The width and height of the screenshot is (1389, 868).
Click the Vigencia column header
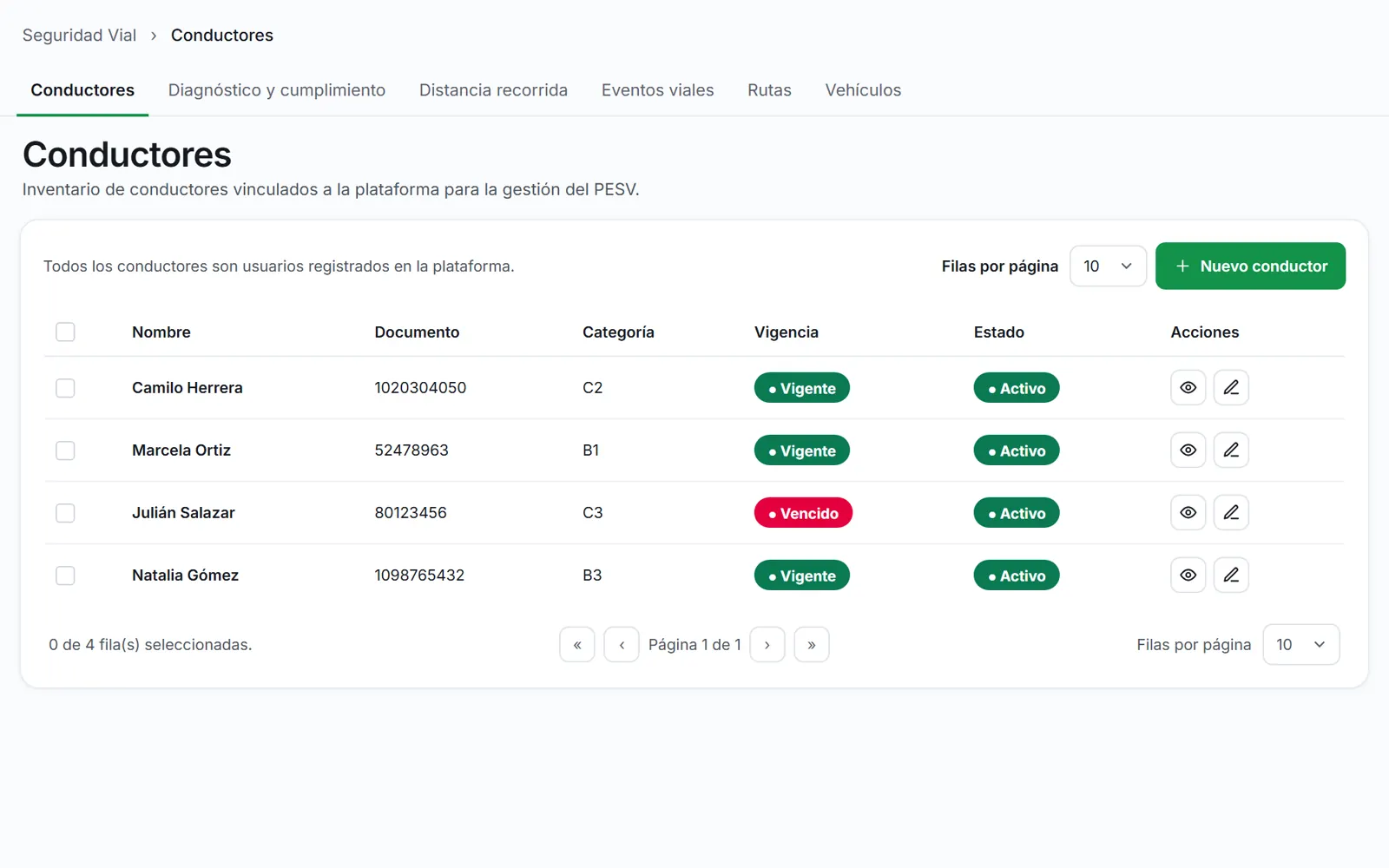click(787, 332)
